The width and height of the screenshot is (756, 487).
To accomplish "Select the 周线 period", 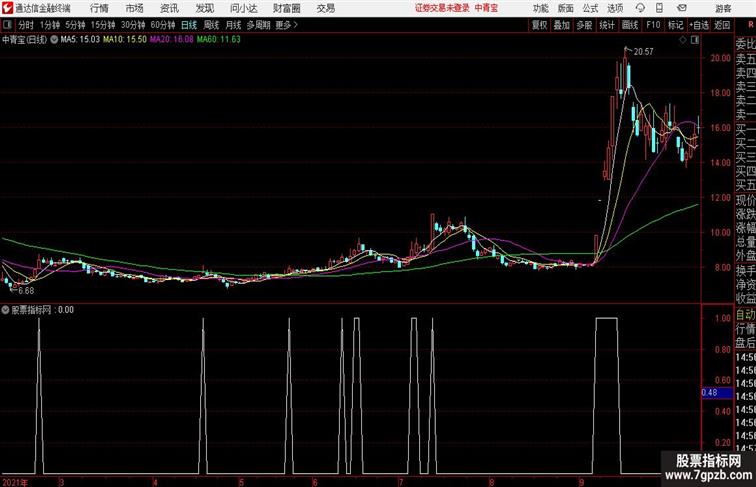I will click(211, 25).
